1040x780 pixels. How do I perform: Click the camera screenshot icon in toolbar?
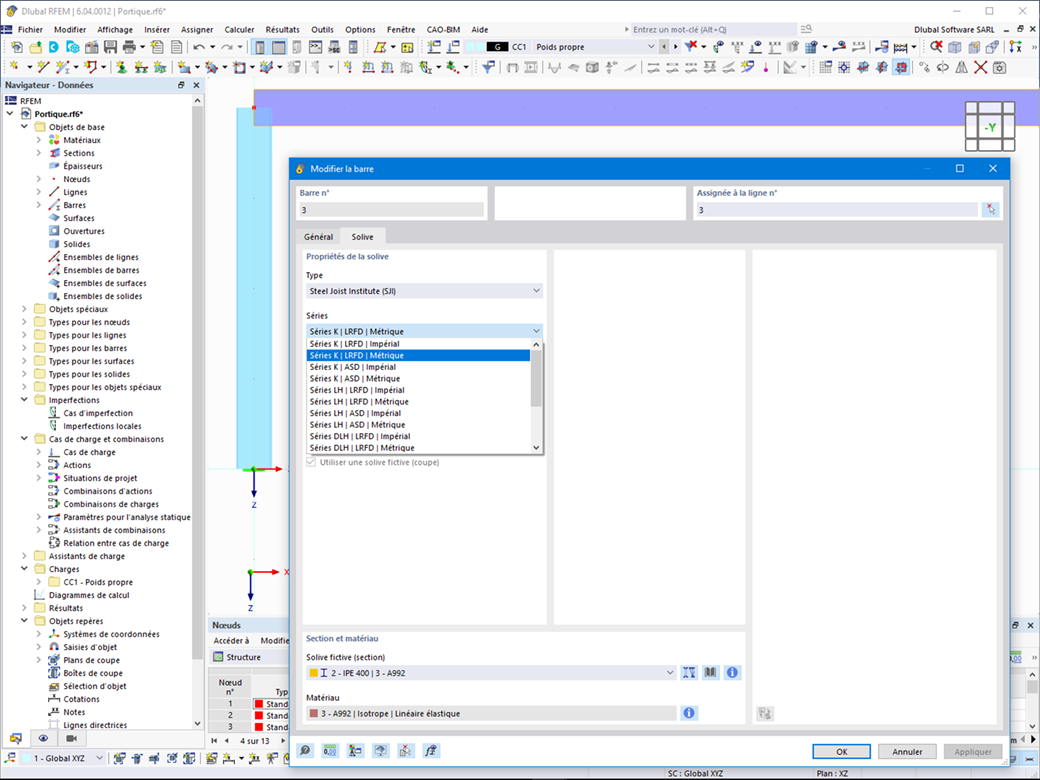[x=999, y=67]
